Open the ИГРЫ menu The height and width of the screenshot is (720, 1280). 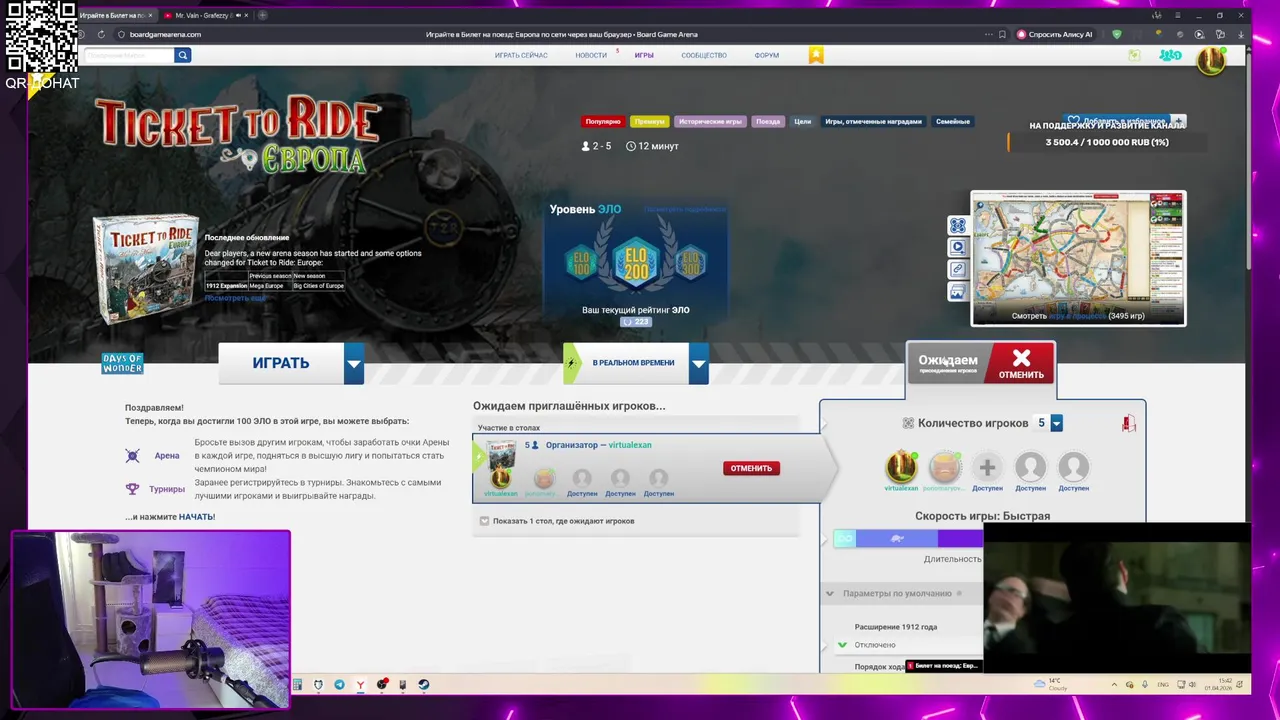click(644, 55)
